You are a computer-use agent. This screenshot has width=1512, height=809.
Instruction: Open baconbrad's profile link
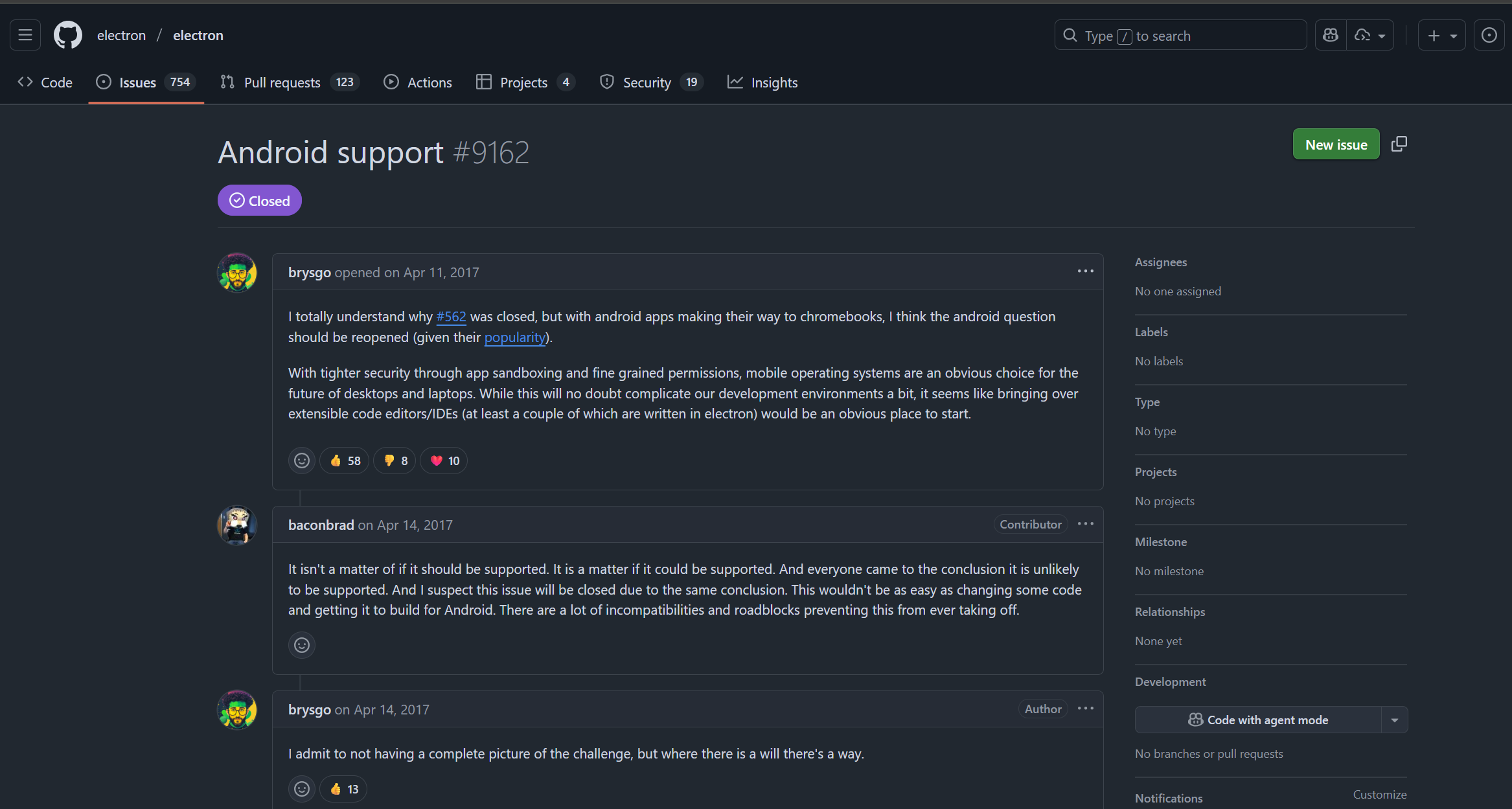321,525
